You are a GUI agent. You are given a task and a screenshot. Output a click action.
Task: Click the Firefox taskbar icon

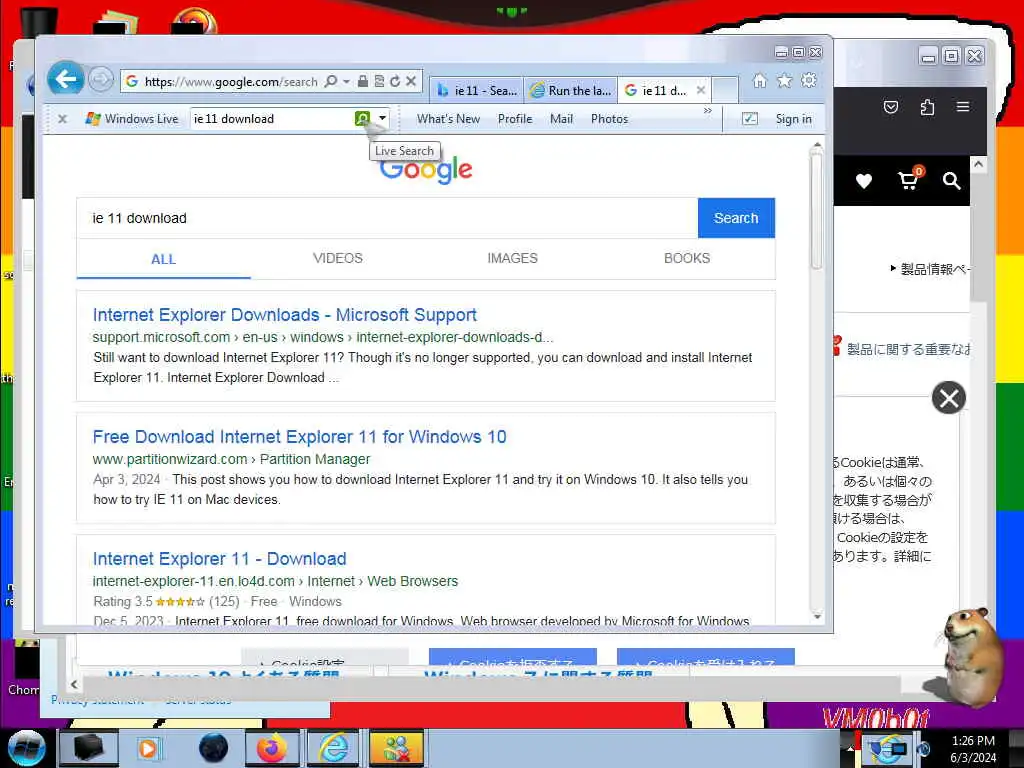272,748
